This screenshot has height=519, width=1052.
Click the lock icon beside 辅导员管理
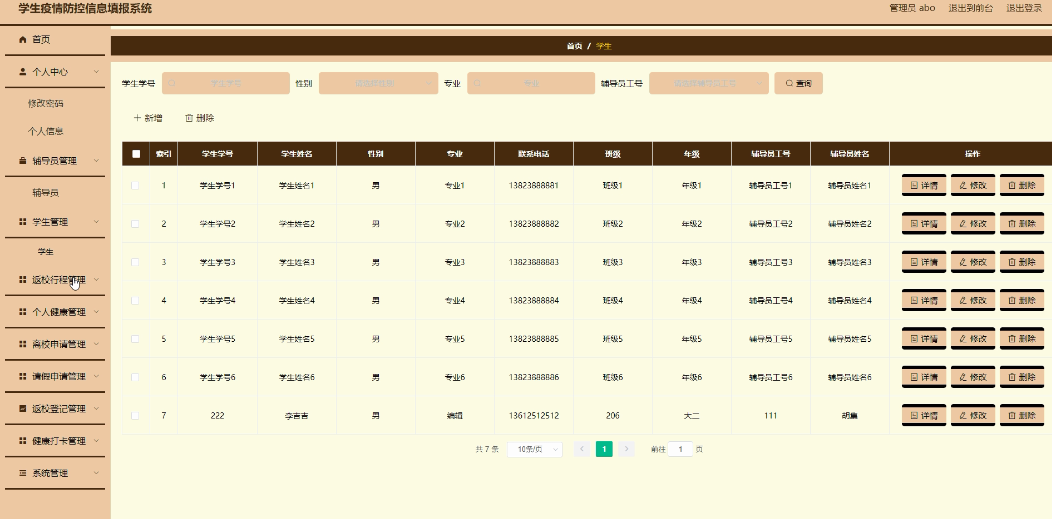coord(22,161)
